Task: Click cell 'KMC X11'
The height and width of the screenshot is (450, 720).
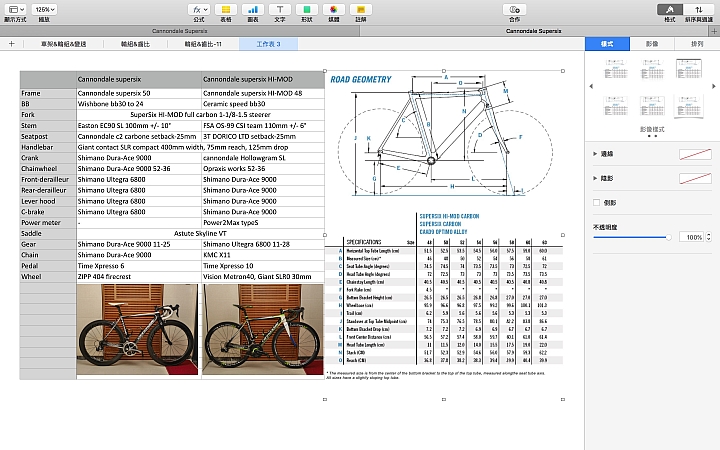Action: (x=263, y=255)
